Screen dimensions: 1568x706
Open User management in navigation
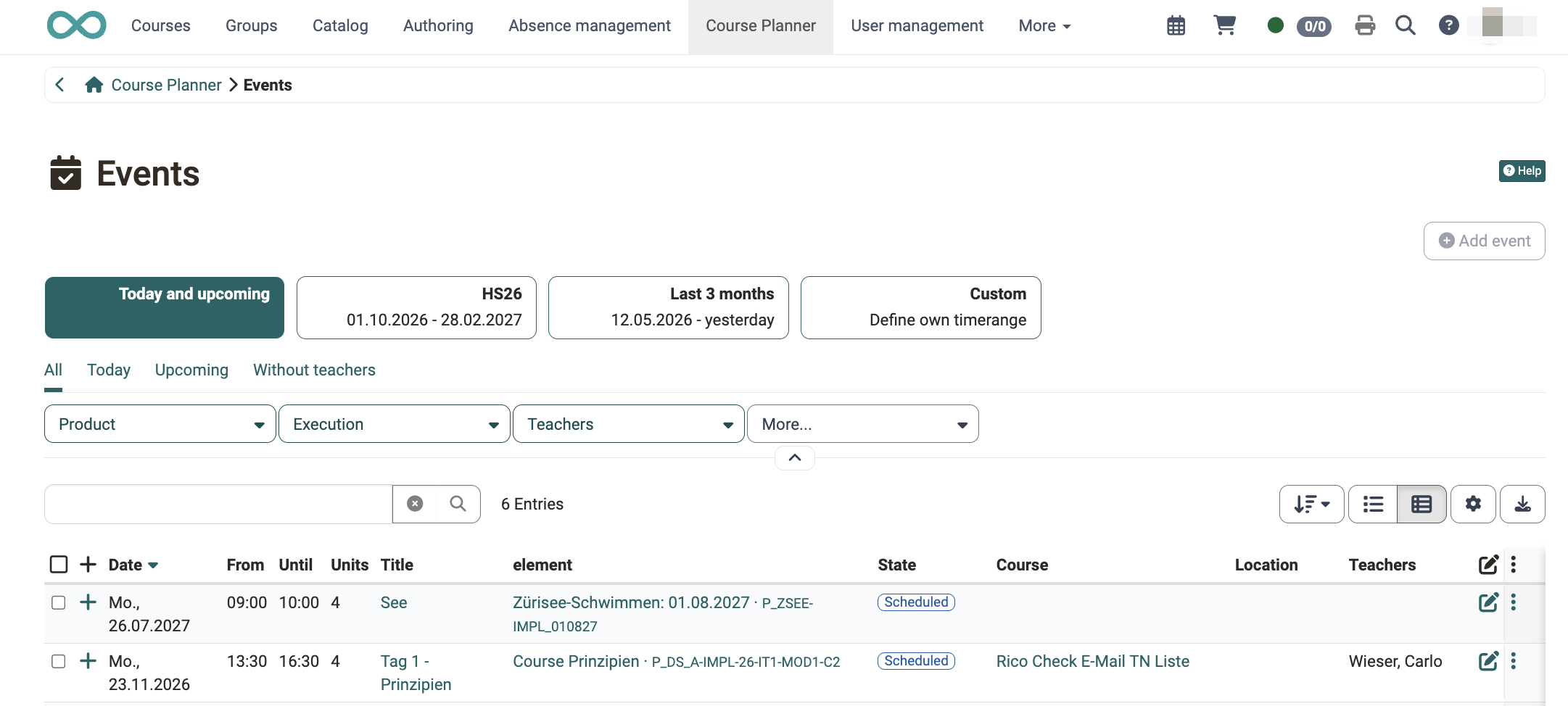click(x=917, y=26)
